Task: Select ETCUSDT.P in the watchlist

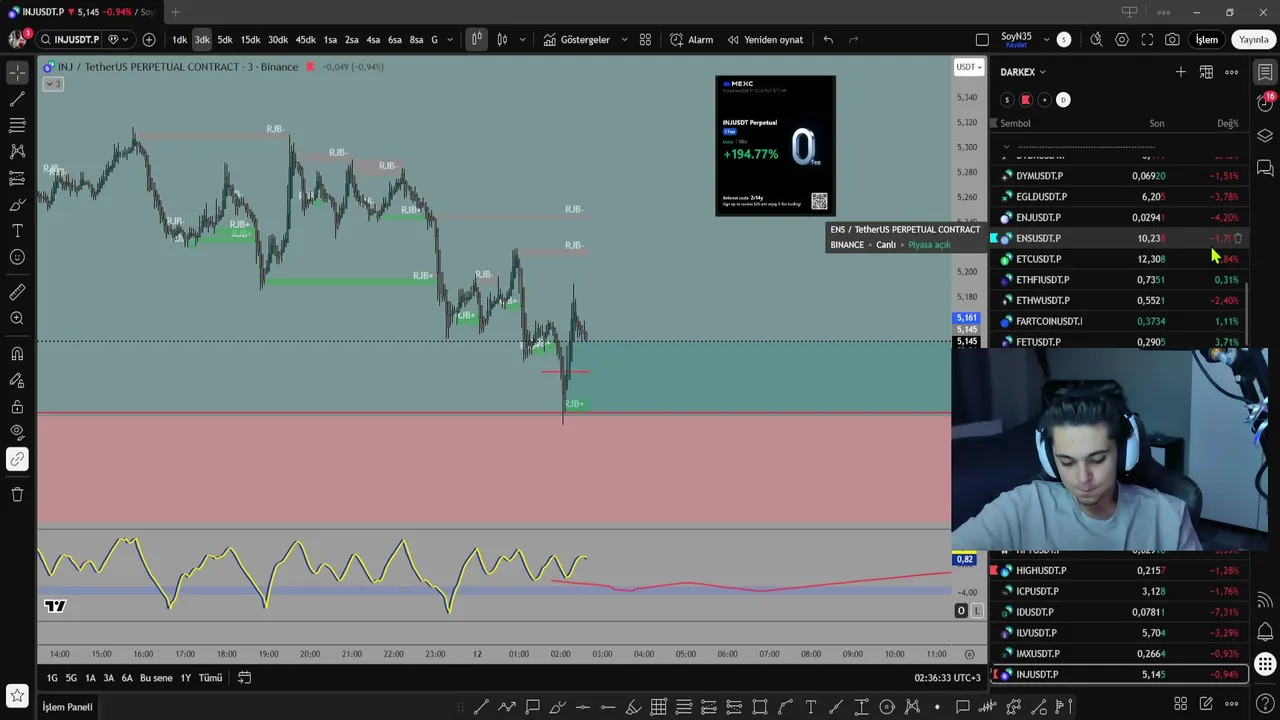Action: pos(1119,259)
